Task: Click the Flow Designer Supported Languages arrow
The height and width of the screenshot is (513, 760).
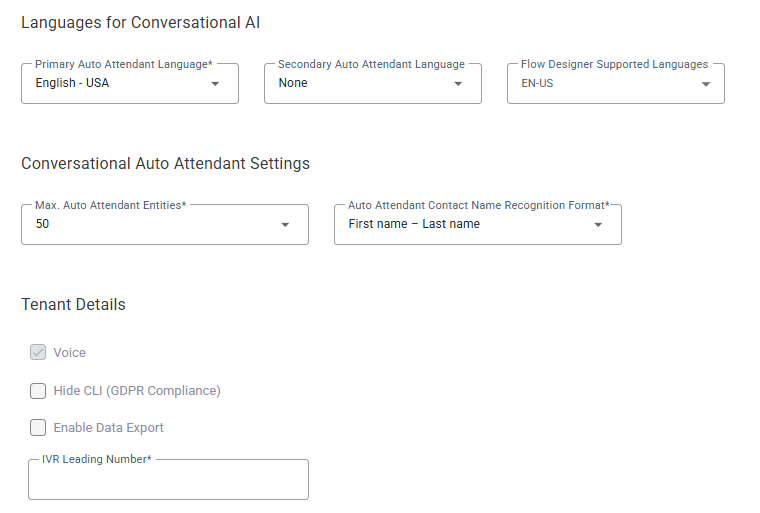Action: (x=706, y=85)
